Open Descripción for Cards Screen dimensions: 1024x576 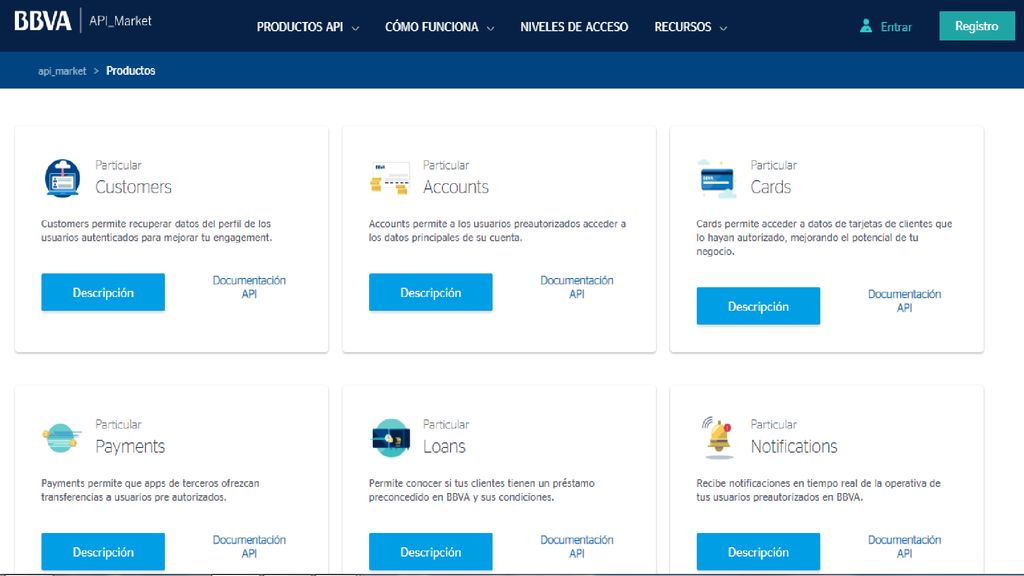point(758,306)
